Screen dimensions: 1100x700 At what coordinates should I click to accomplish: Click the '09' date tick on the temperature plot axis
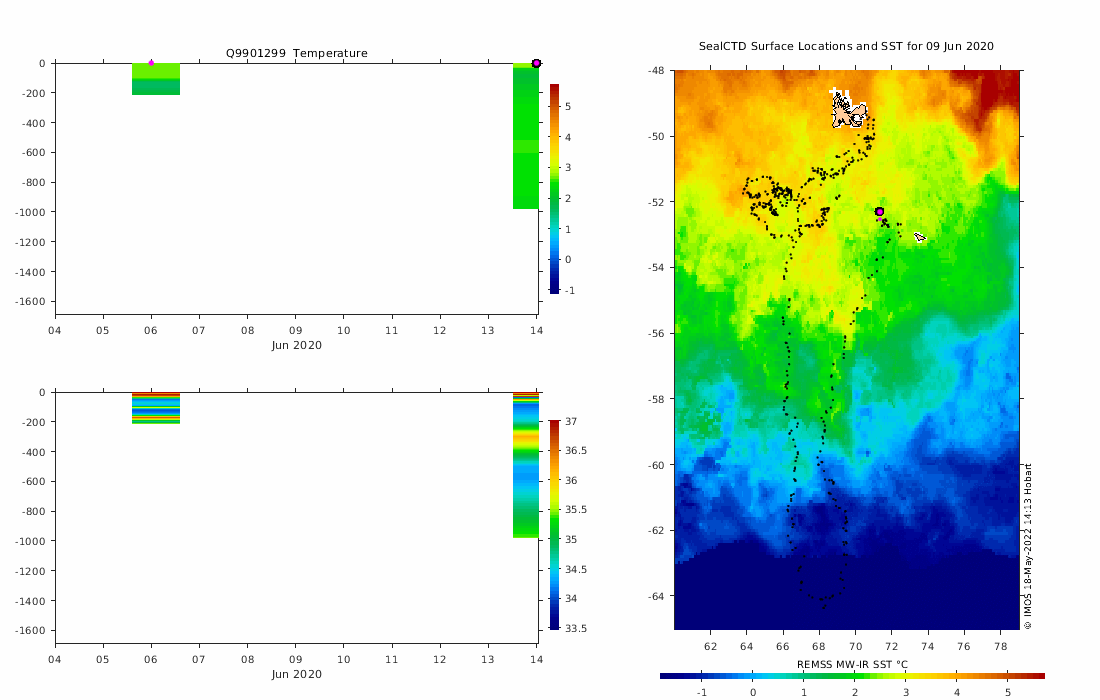point(295,330)
